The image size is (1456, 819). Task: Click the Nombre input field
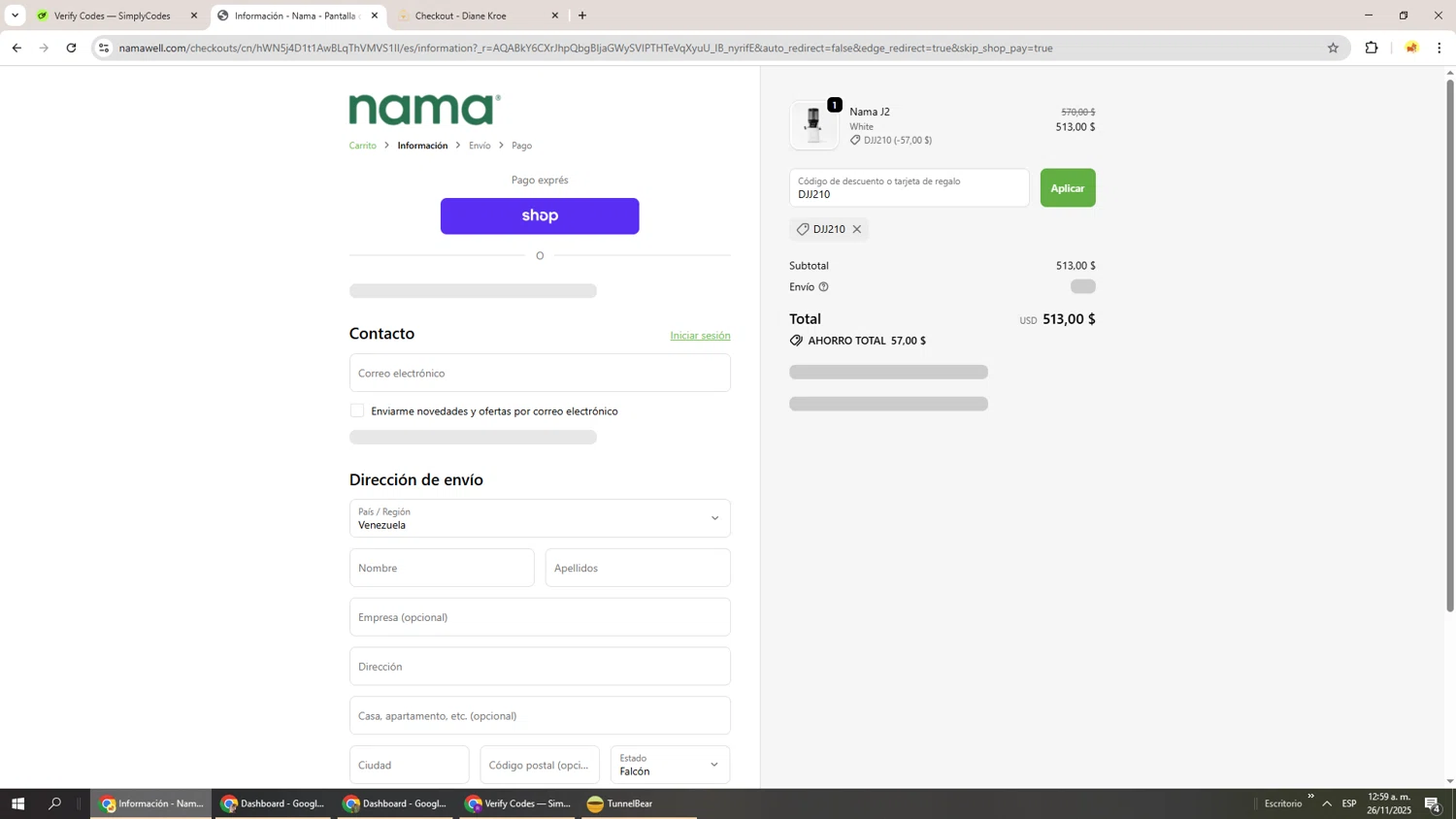pos(442,568)
